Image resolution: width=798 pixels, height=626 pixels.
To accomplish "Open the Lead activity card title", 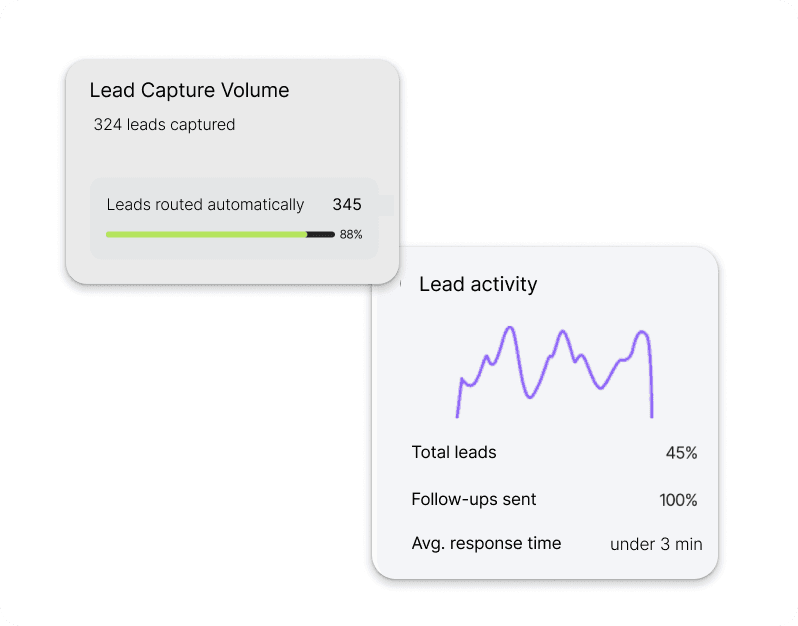I will [x=478, y=284].
